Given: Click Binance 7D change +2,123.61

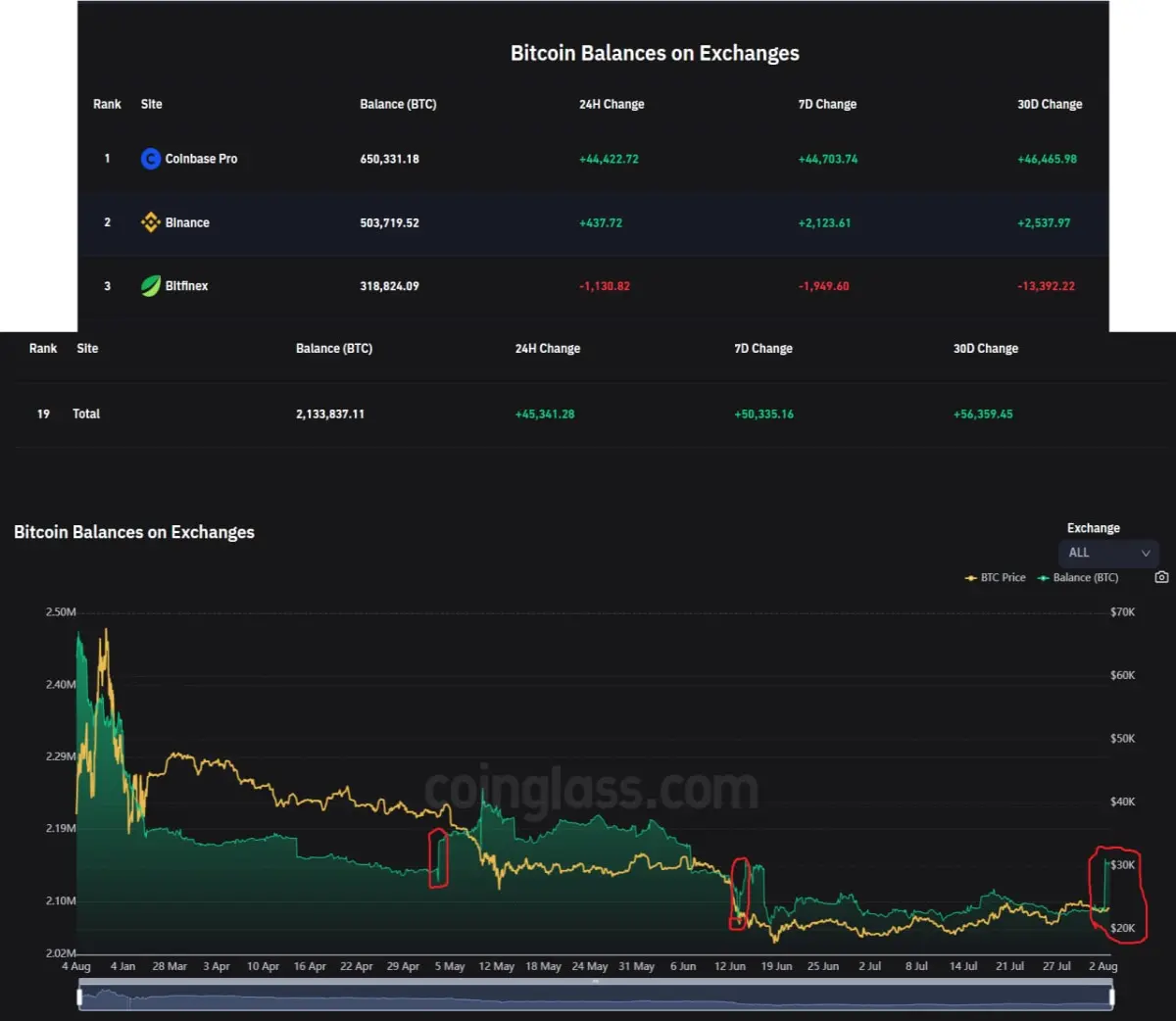Looking at the screenshot, I should tap(824, 222).
